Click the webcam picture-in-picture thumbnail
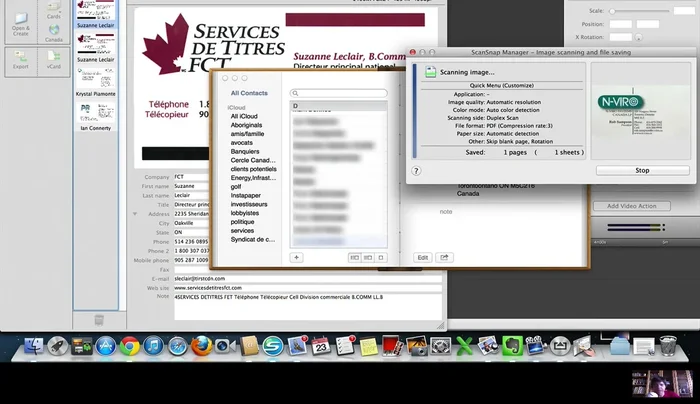 tap(662, 383)
